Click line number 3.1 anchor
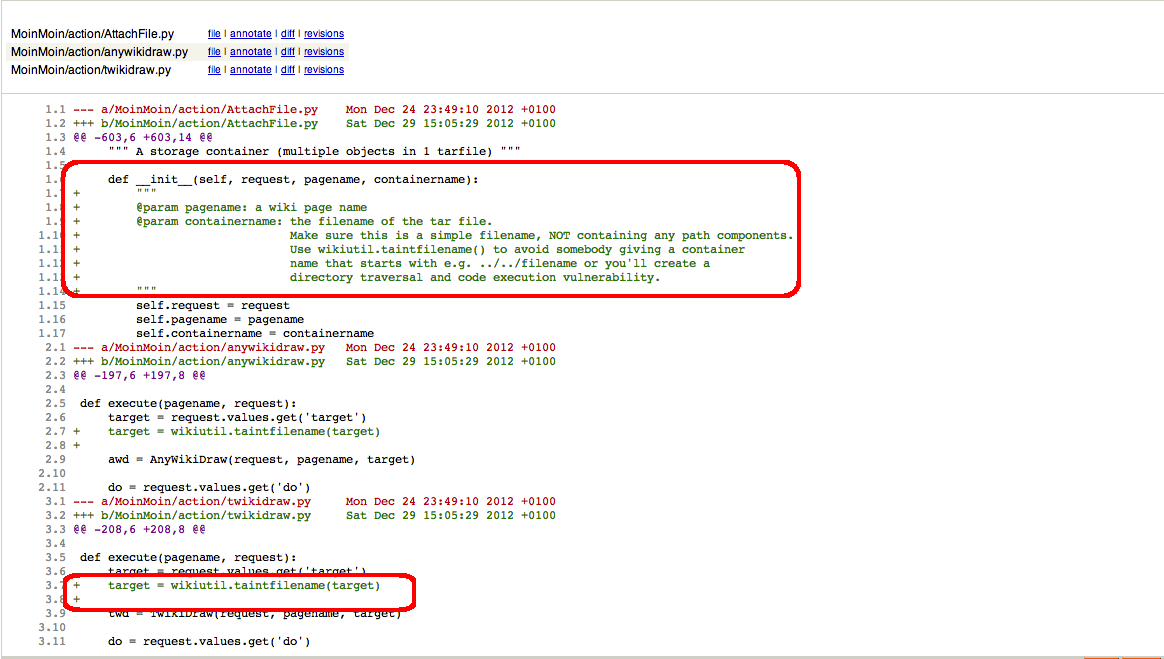This screenshot has height=659, width=1164. (55, 502)
